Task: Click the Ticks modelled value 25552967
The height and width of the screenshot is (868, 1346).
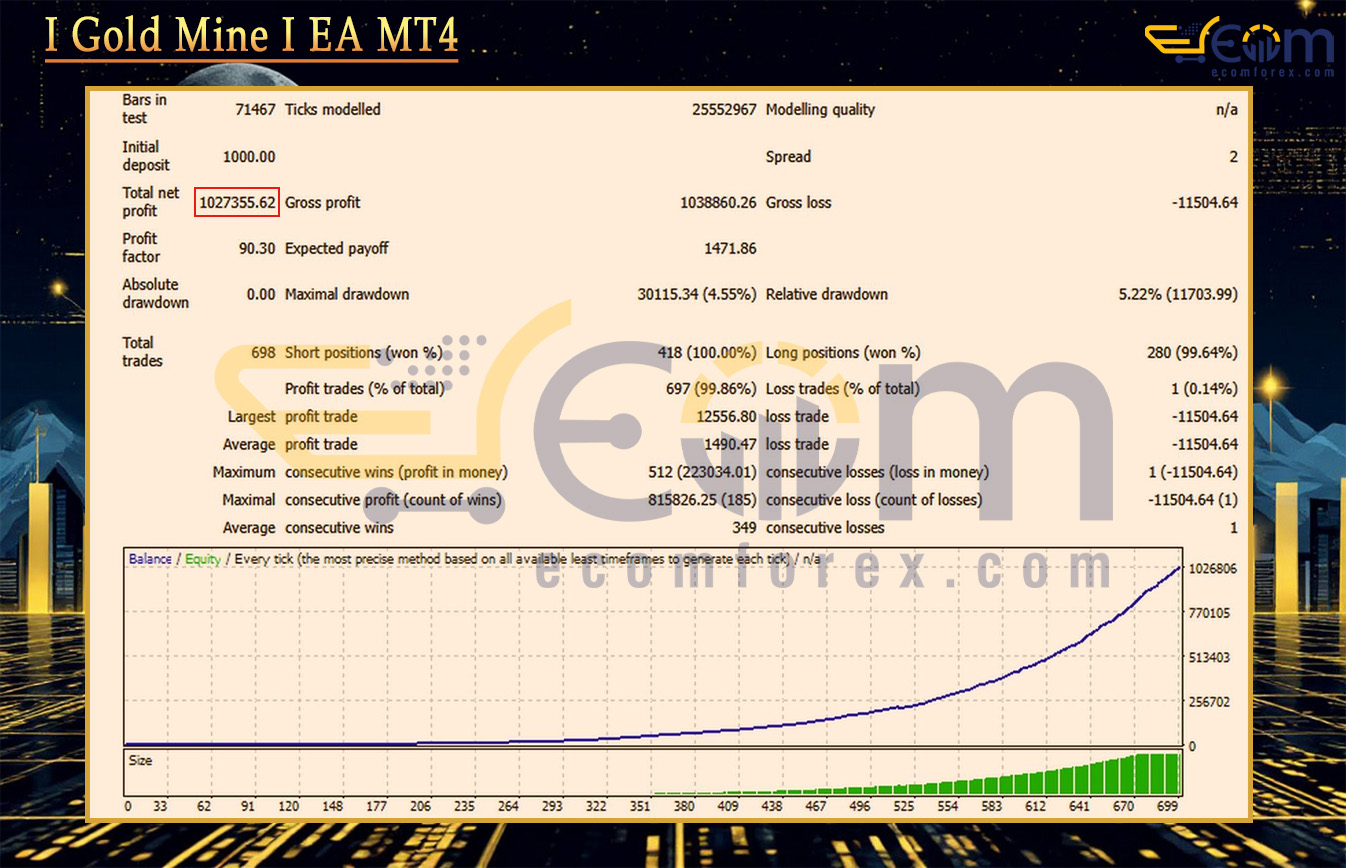Action: click(x=724, y=110)
